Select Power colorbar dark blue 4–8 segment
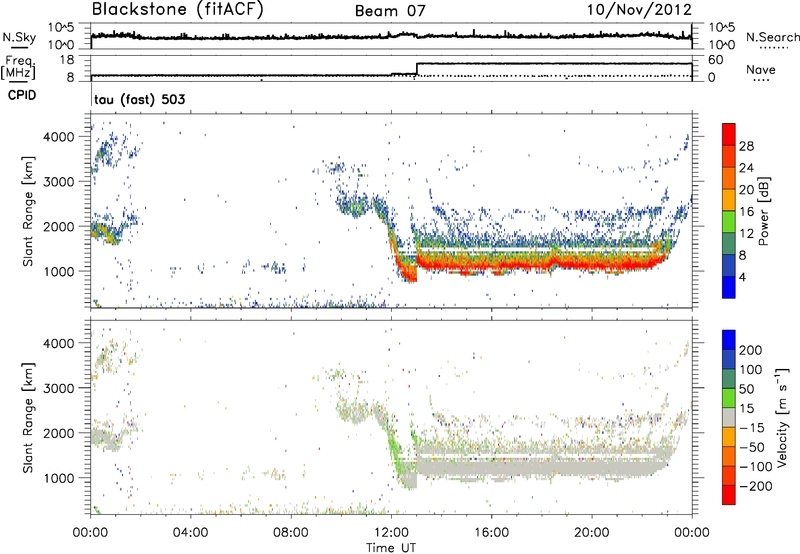The height and width of the screenshot is (554, 800). coord(729,265)
